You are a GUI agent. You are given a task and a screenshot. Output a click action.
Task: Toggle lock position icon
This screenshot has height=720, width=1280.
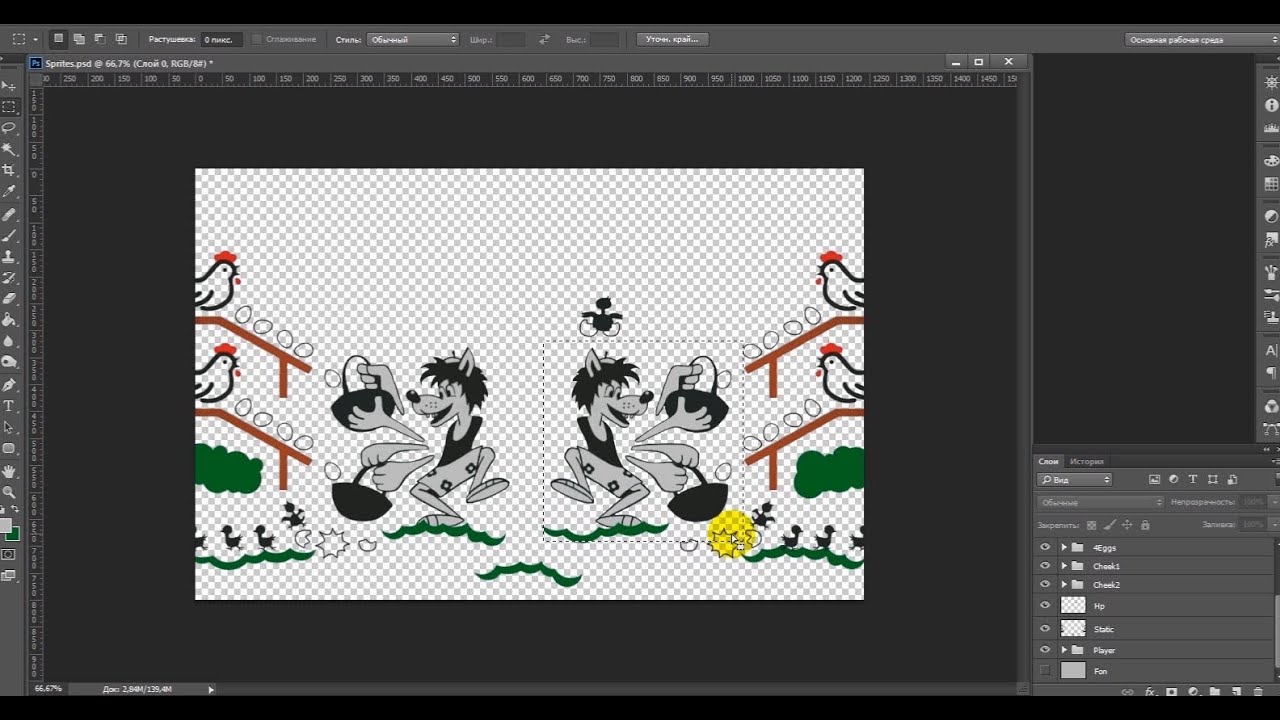(x=1127, y=525)
